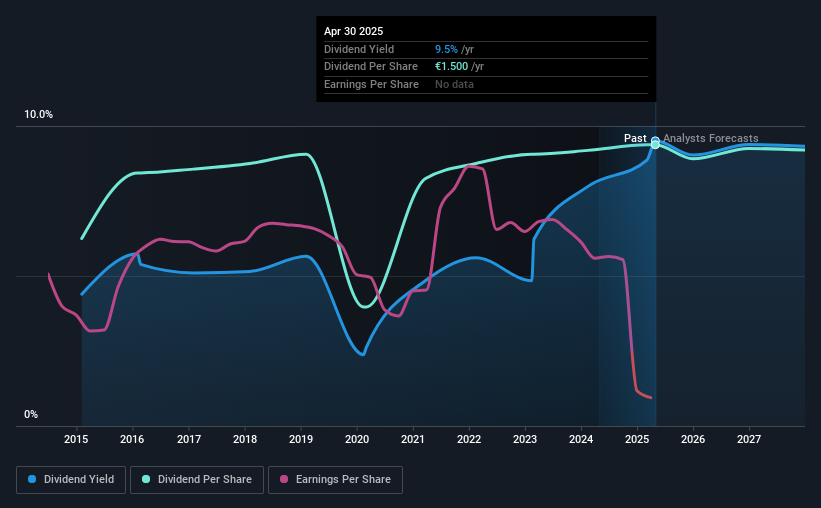The height and width of the screenshot is (508, 821).
Task: Click the tooltip Earnings Per Share row label
Action: tap(371, 84)
